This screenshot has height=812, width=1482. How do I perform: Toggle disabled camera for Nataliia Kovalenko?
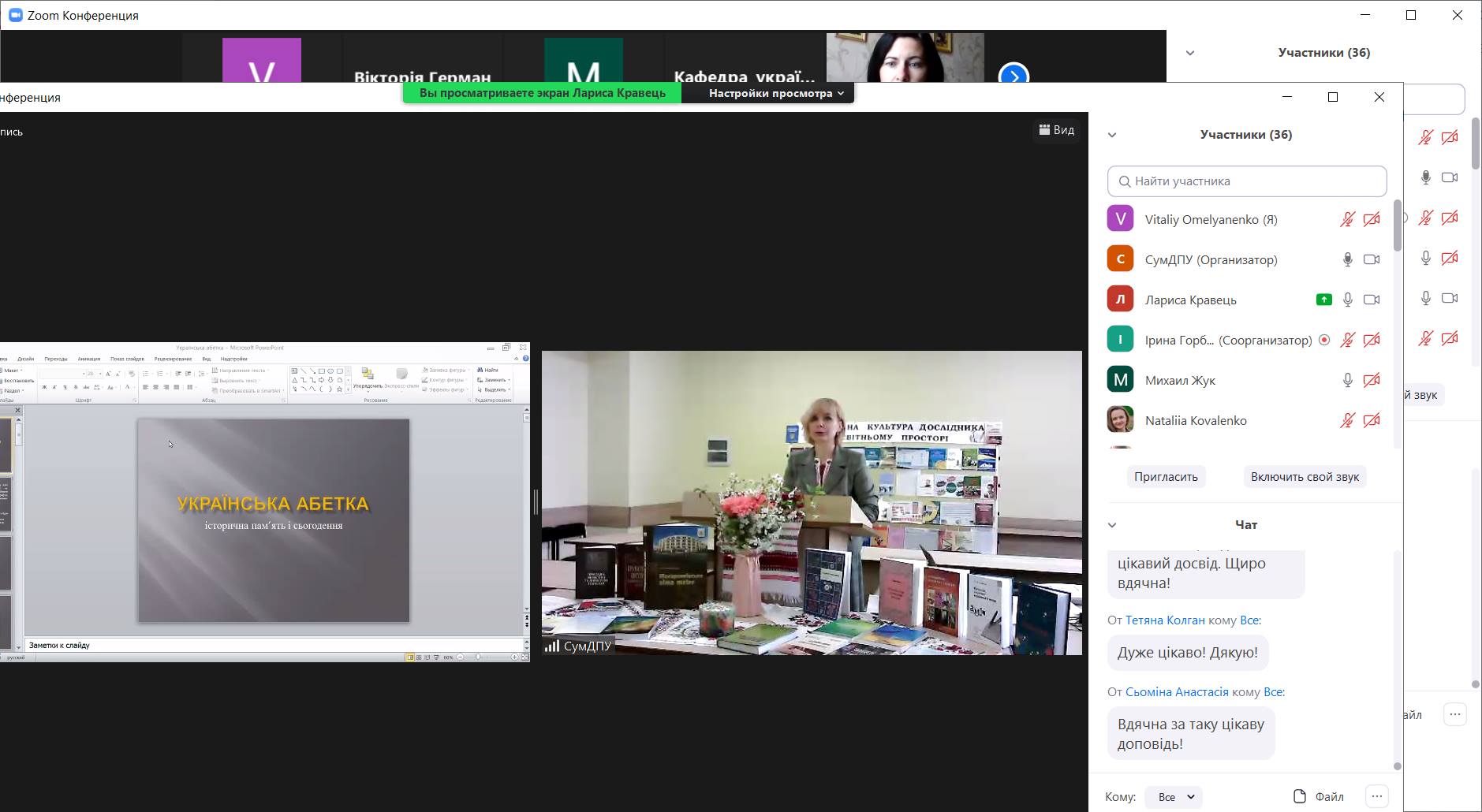(x=1372, y=420)
